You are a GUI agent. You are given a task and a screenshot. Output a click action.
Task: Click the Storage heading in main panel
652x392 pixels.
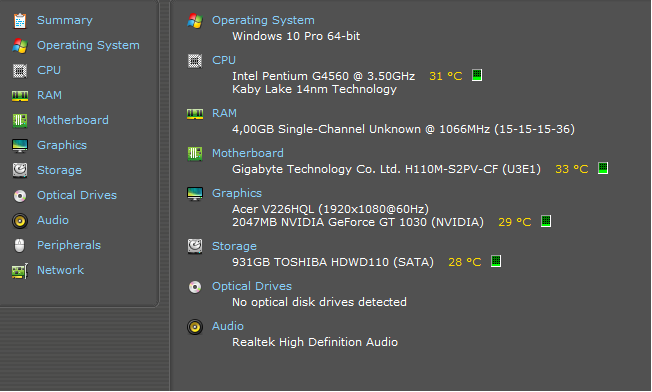pyautogui.click(x=234, y=246)
